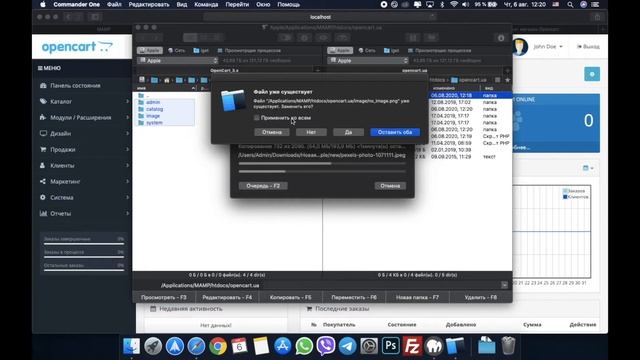Open Finder from the Dock
Image resolution: width=640 pixels, height=360 pixels.
[x=131, y=346]
